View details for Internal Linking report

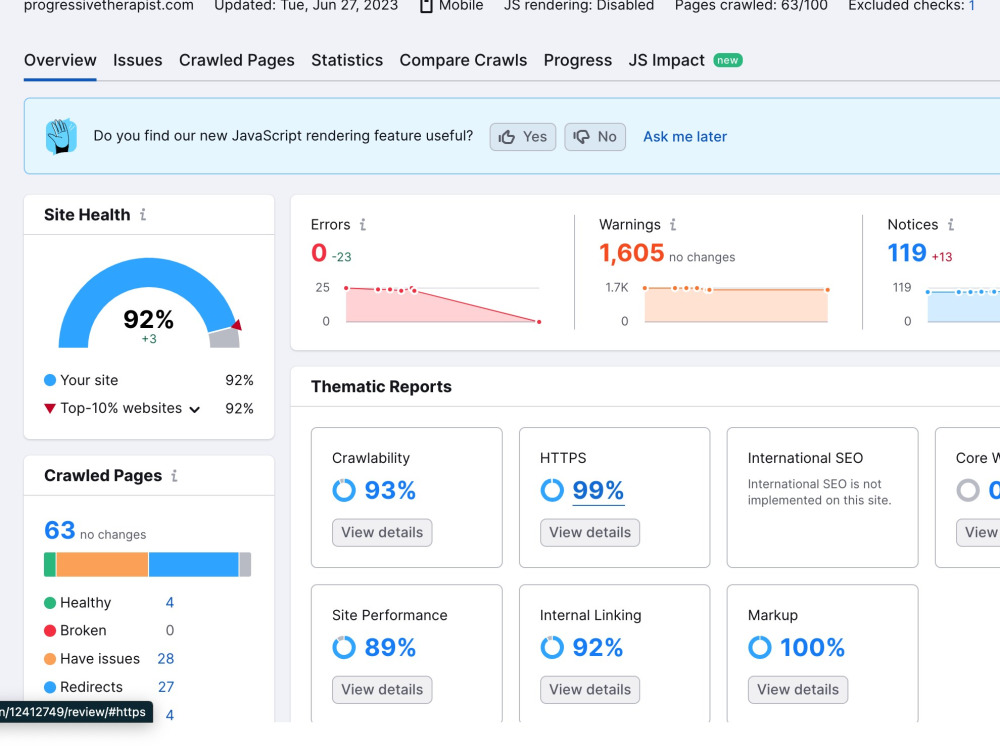tap(590, 689)
